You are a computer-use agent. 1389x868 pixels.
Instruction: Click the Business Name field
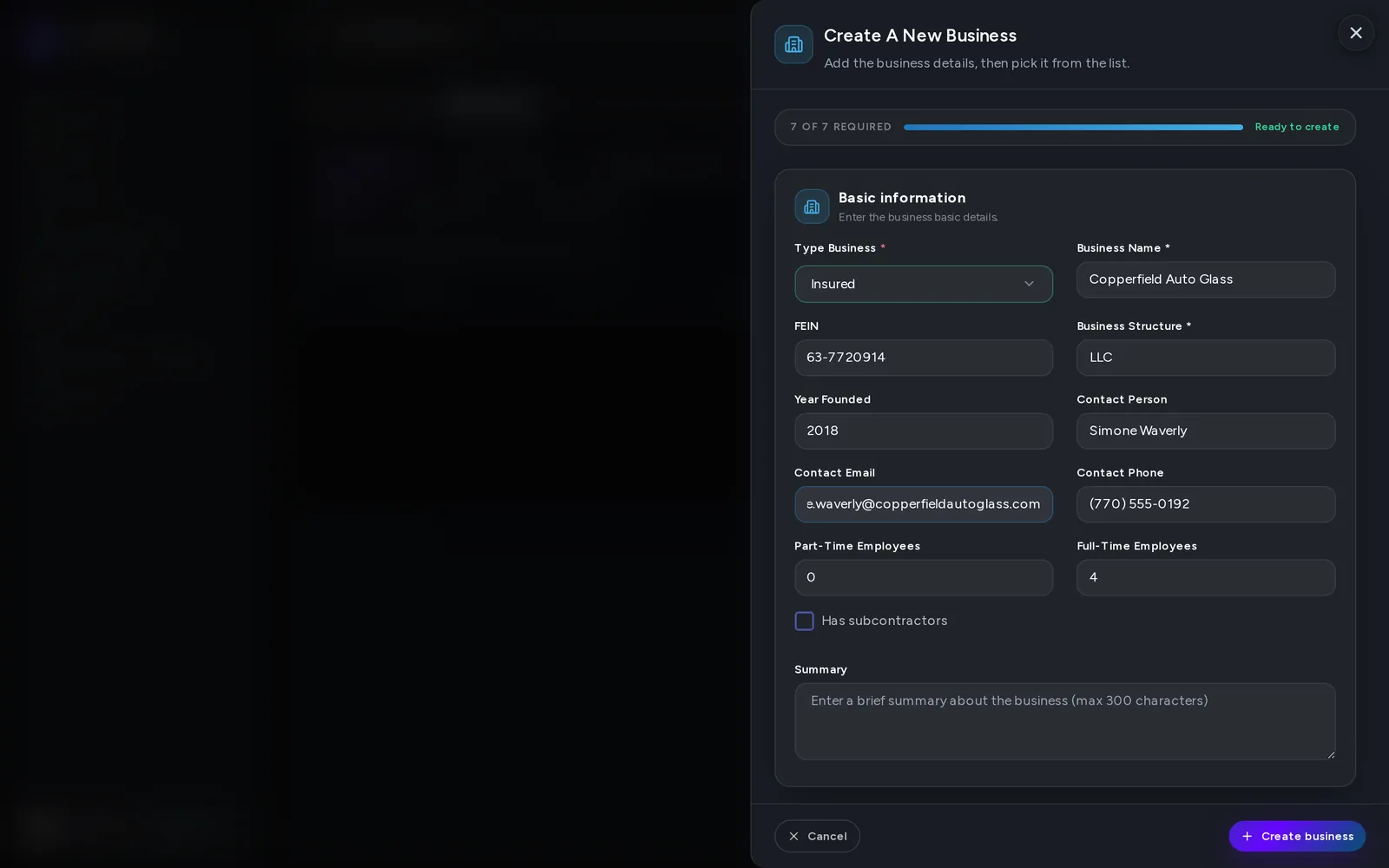(x=1206, y=279)
